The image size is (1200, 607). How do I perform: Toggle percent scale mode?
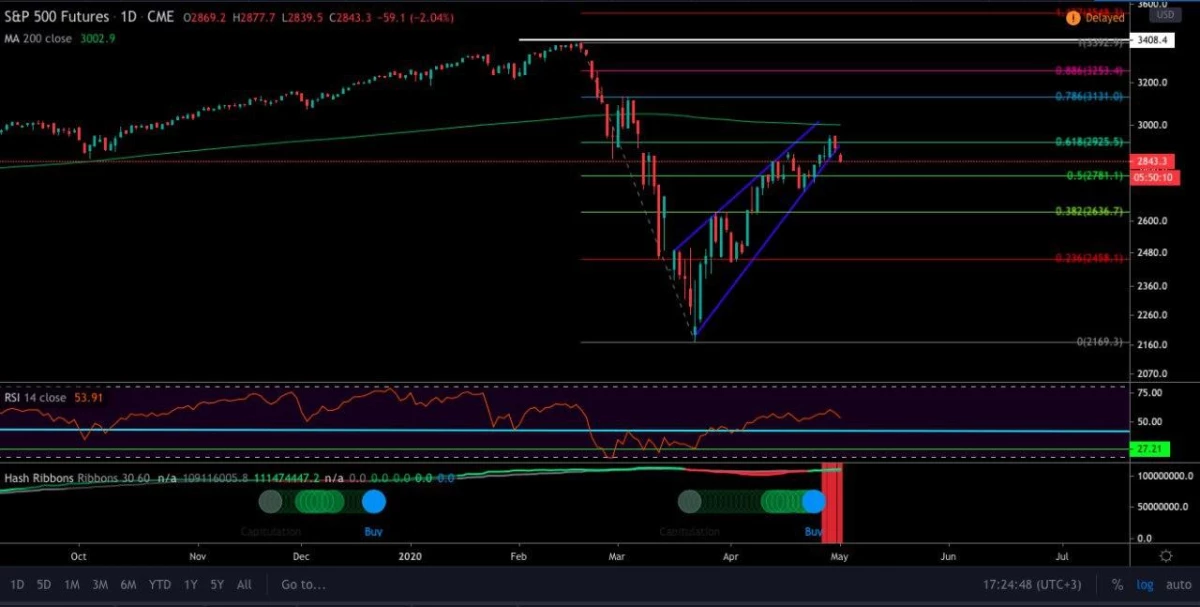click(1117, 584)
